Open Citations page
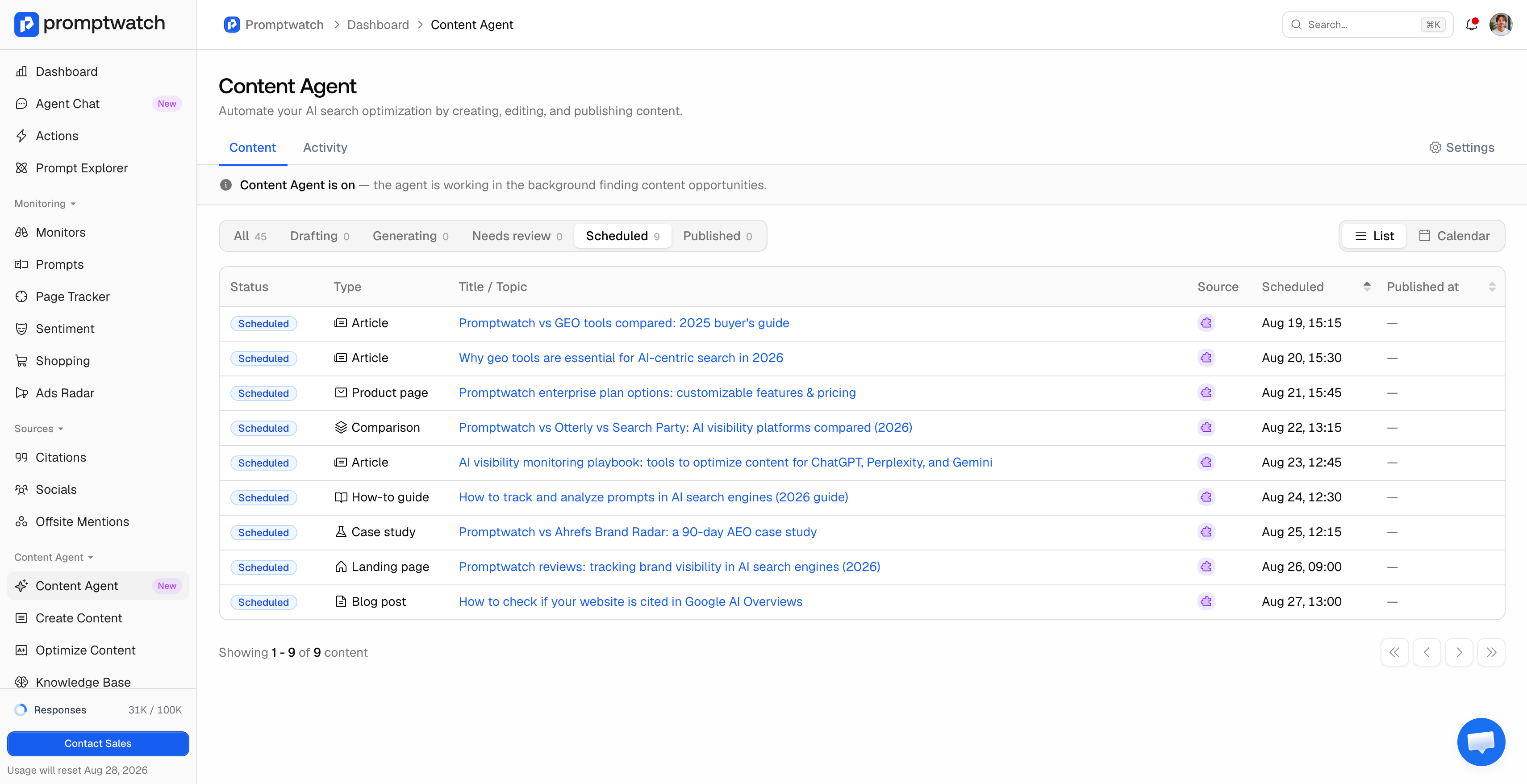The width and height of the screenshot is (1527, 784). pyautogui.click(x=98, y=458)
